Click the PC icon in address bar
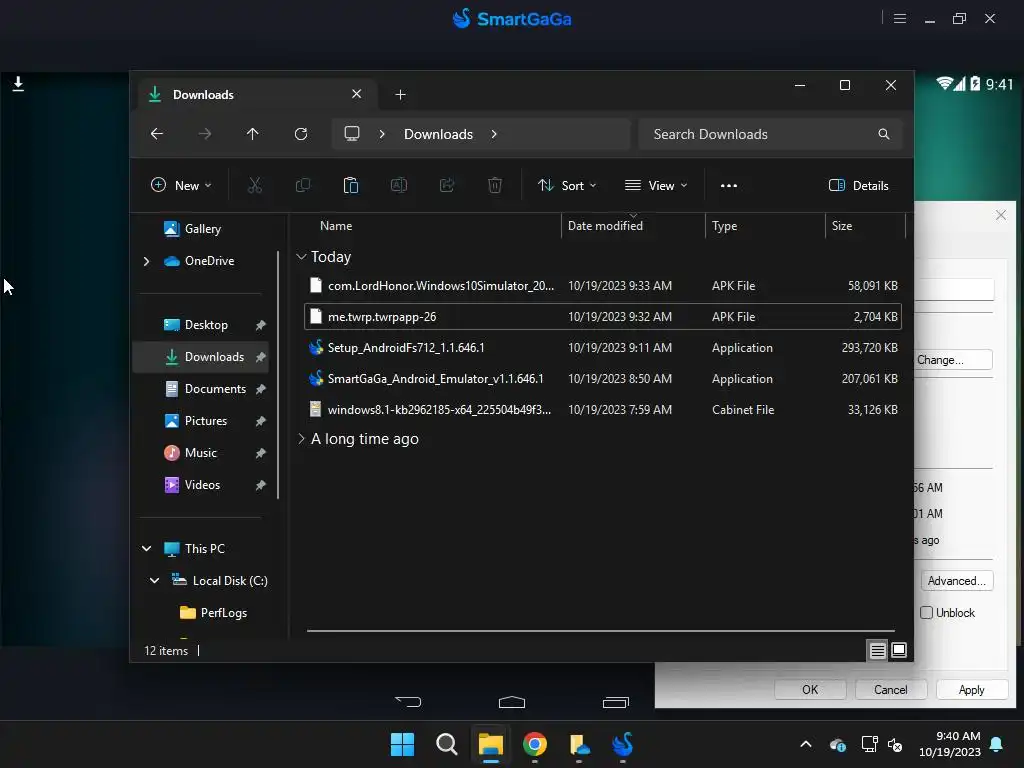Image resolution: width=1024 pixels, height=768 pixels. click(352, 134)
